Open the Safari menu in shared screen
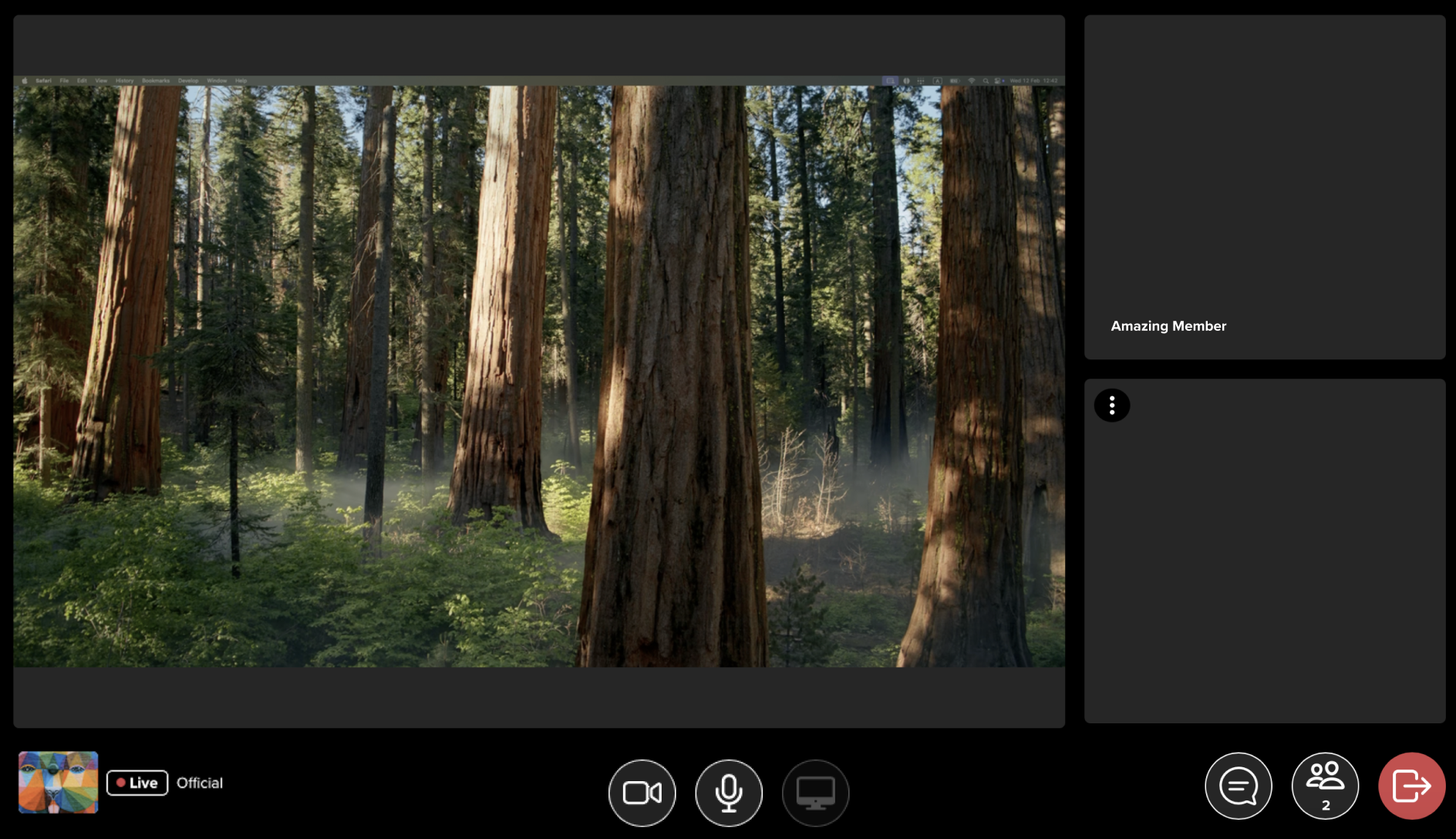The height and width of the screenshot is (839, 1456). pyautogui.click(x=43, y=81)
